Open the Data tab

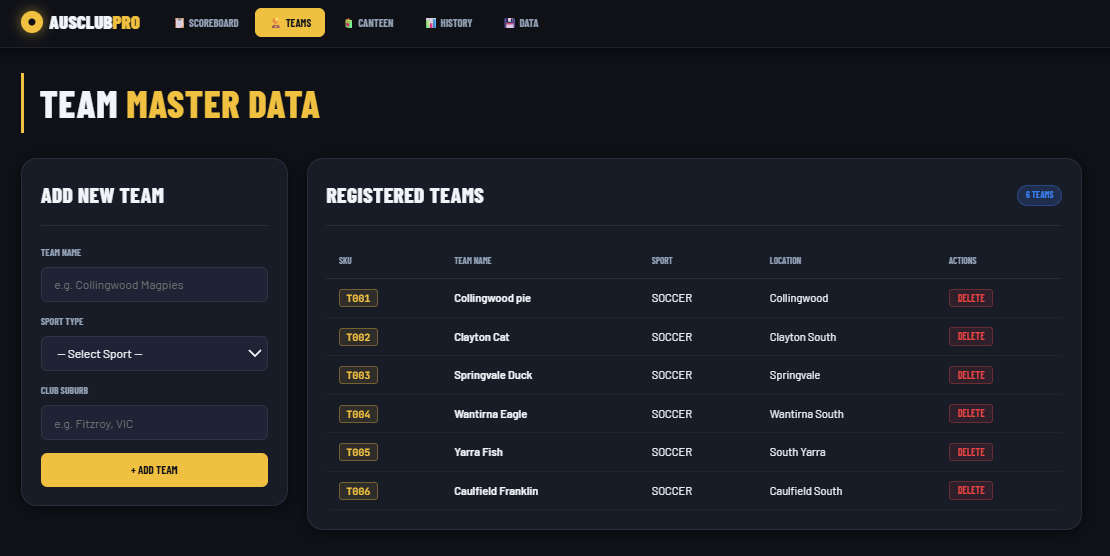click(522, 23)
